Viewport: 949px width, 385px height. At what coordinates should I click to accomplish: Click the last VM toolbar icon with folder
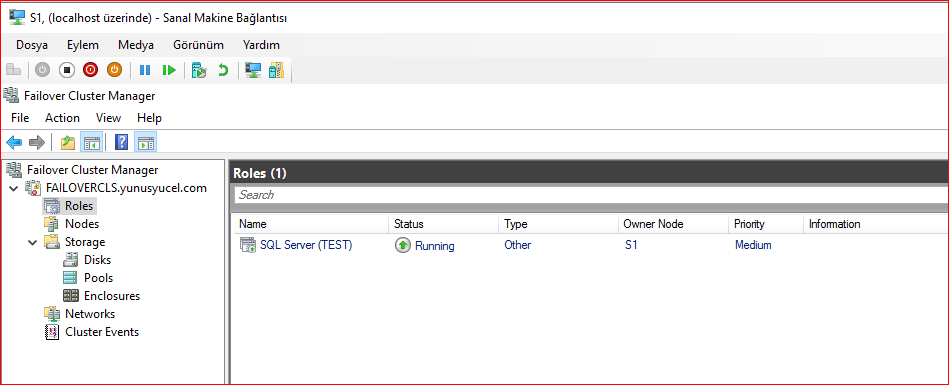[x=277, y=70]
